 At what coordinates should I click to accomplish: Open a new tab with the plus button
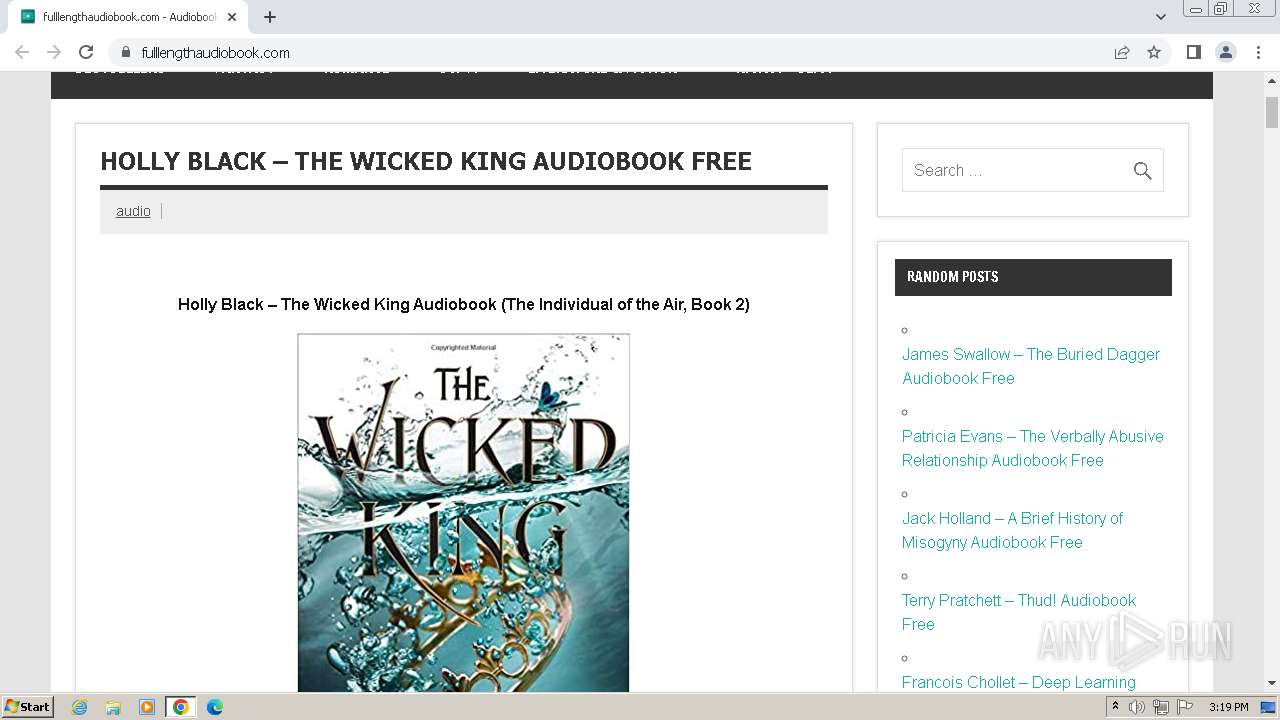click(270, 17)
